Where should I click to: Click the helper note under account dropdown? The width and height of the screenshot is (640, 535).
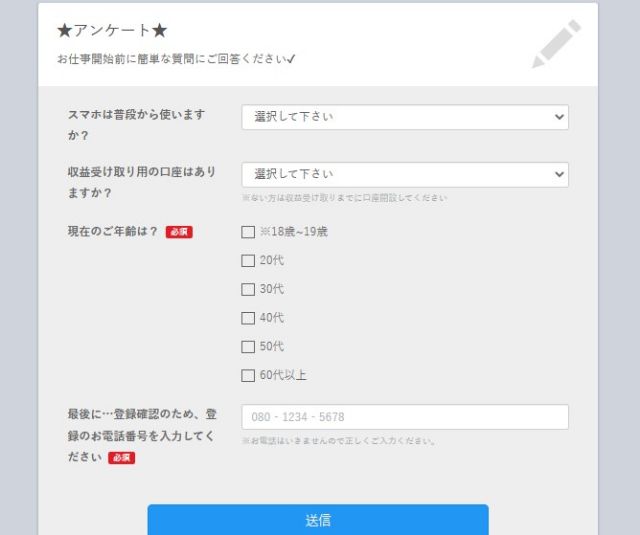point(344,198)
